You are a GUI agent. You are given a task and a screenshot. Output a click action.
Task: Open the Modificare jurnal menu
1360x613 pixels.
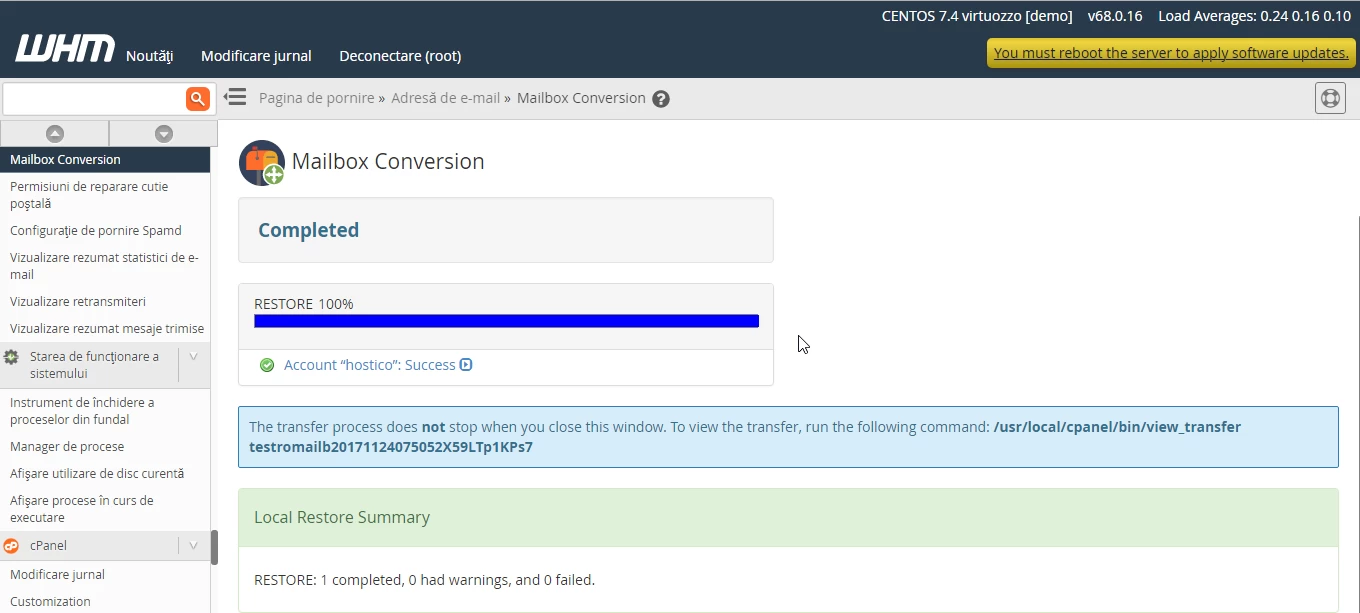256,56
